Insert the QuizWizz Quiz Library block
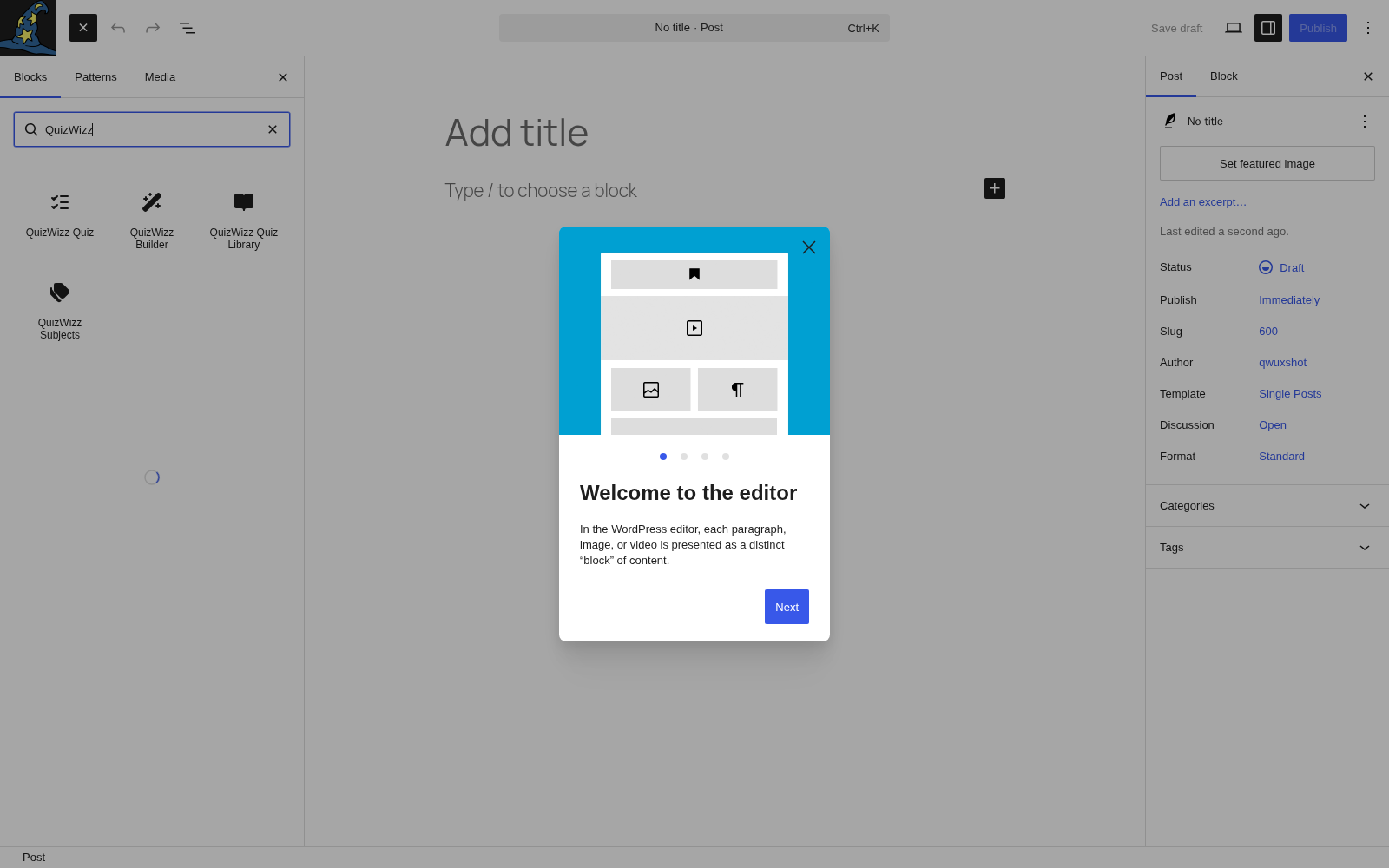This screenshot has height=868, width=1389. point(244,220)
